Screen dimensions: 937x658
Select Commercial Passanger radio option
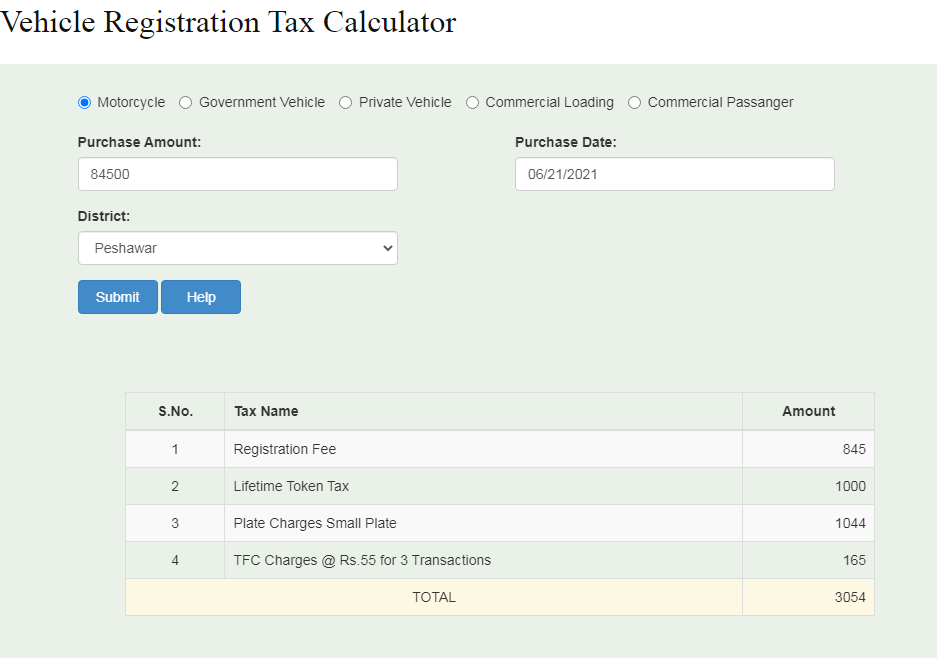(635, 102)
